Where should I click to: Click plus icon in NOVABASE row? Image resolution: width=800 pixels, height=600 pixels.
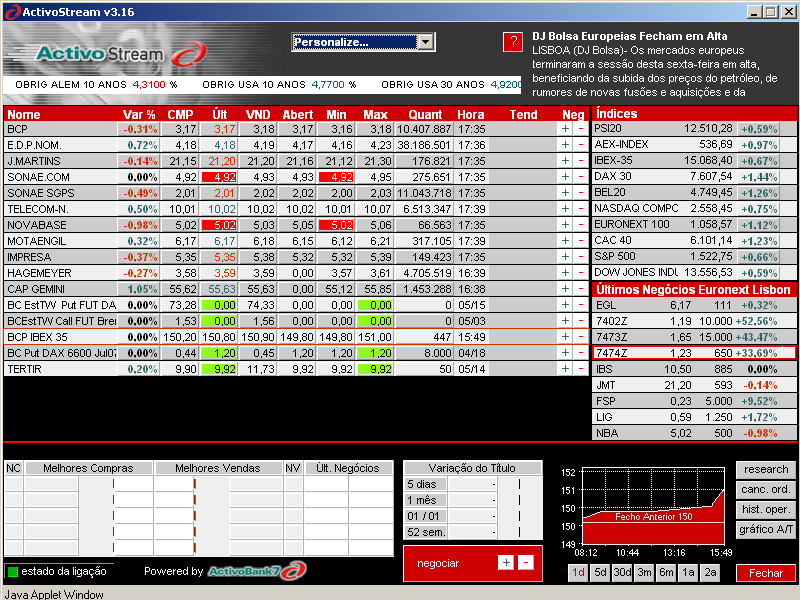(565, 225)
